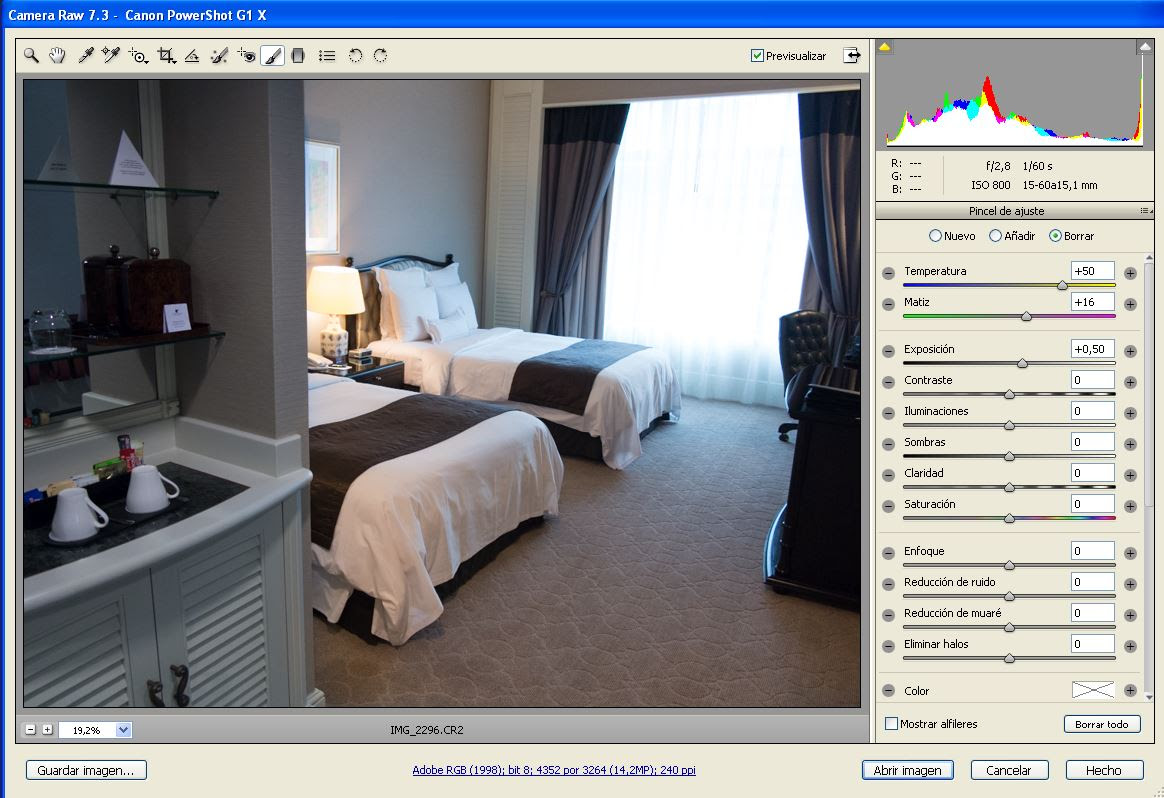Screen dimensions: 1164x798
Task: Select the Borrar radio button
Action: pos(1055,235)
